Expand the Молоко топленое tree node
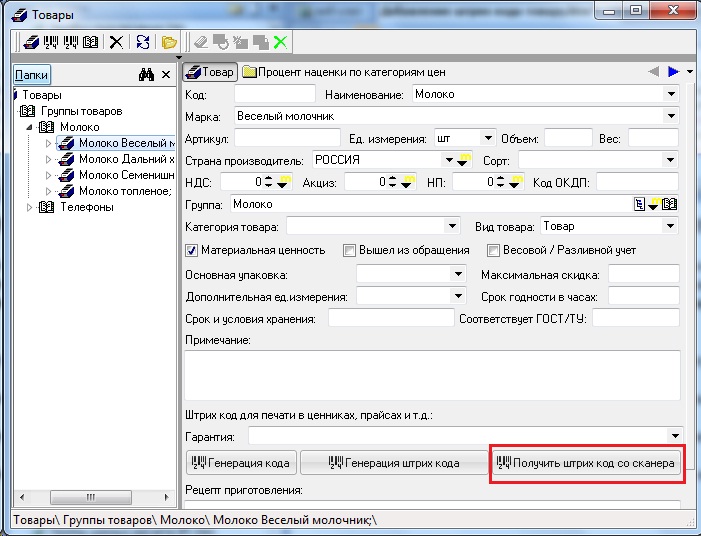 48,191
